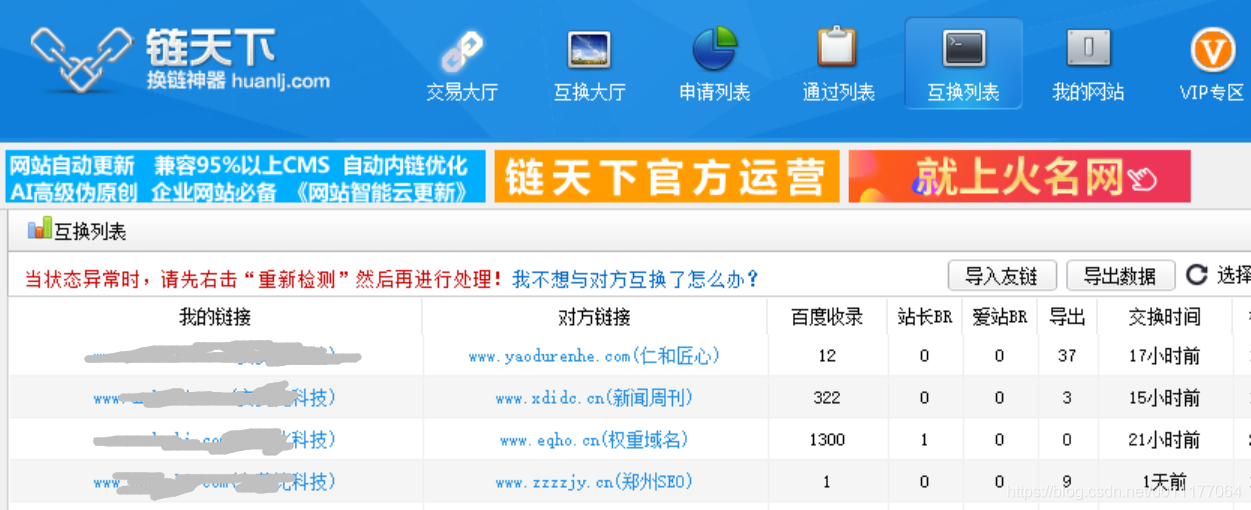
Task: Open the 交易大厅 trading hall icon
Action: pos(462,49)
